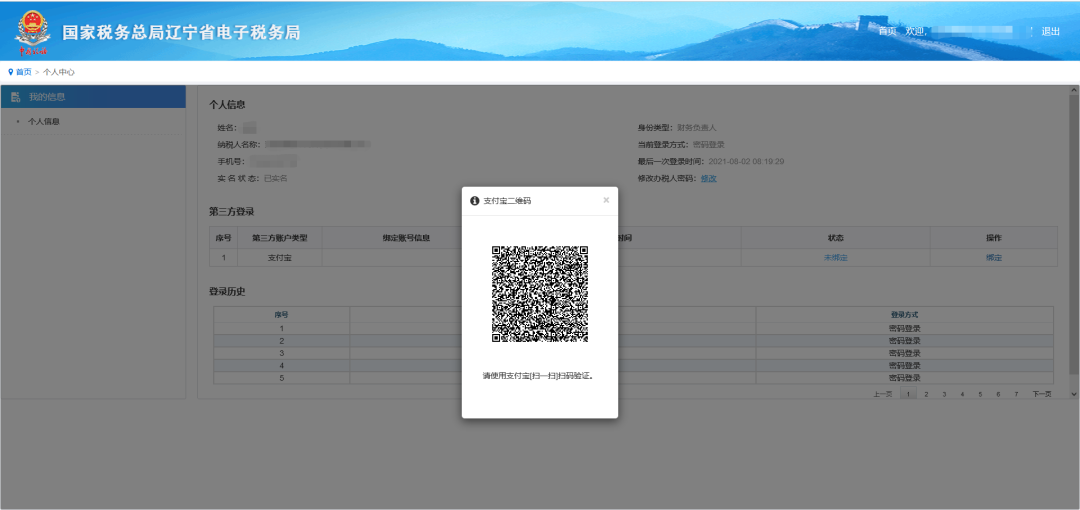Image resolution: width=1080 pixels, height=510 pixels.
Task: Click 修改 to change password
Action: tap(709, 178)
